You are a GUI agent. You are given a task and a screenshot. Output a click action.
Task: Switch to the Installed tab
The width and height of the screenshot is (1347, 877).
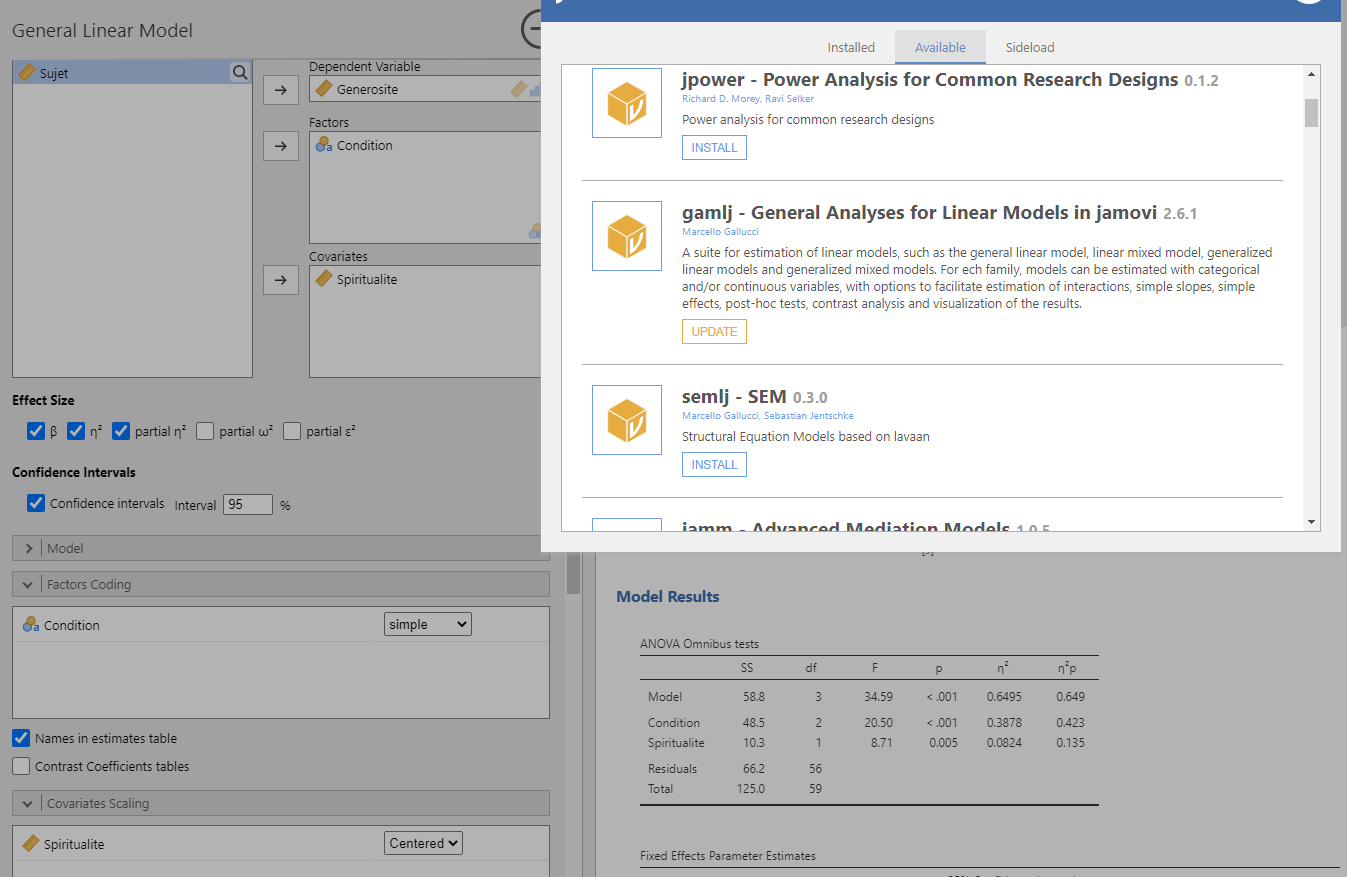point(851,47)
